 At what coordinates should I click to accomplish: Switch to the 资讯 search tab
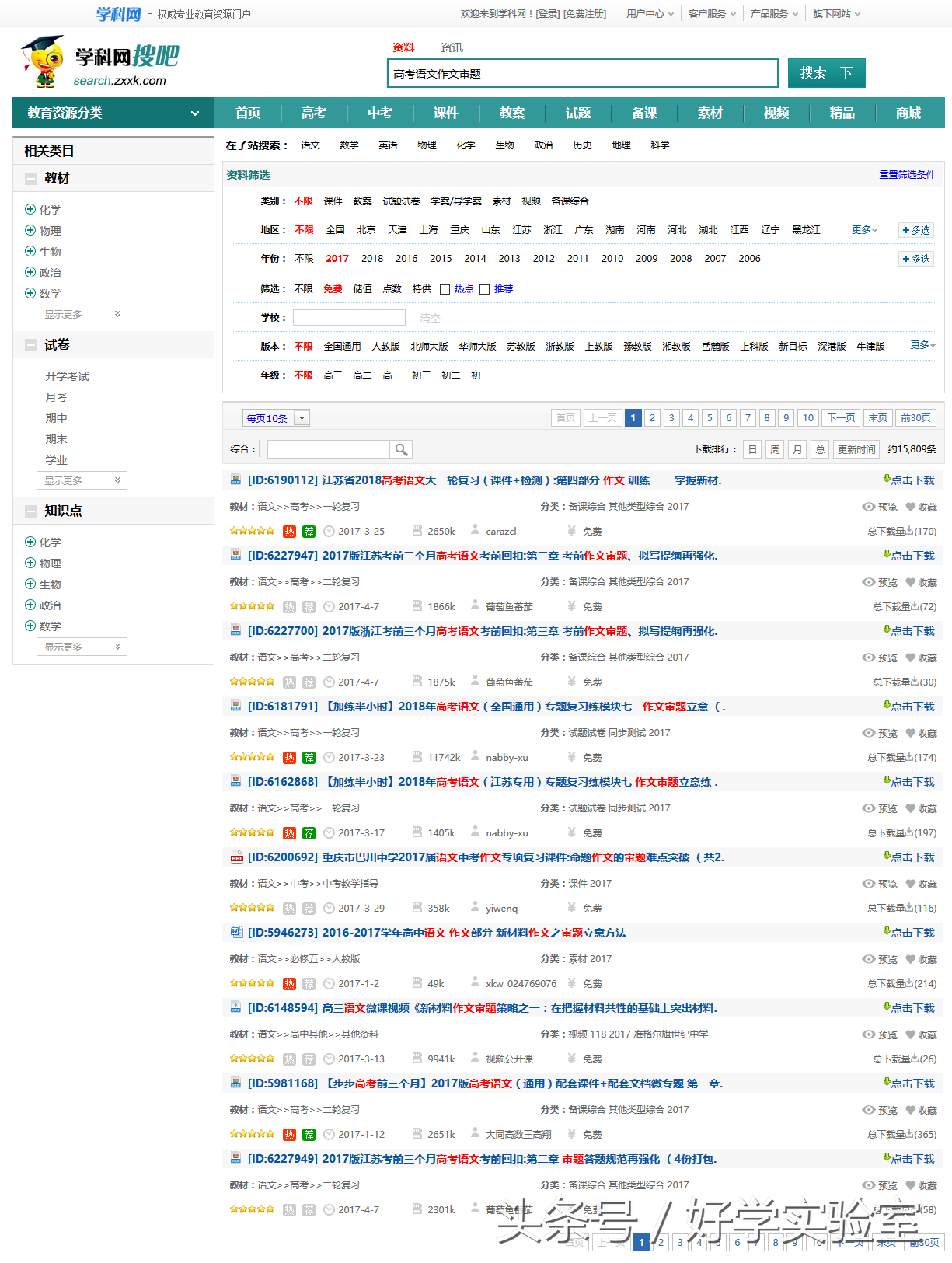pyautogui.click(x=452, y=47)
